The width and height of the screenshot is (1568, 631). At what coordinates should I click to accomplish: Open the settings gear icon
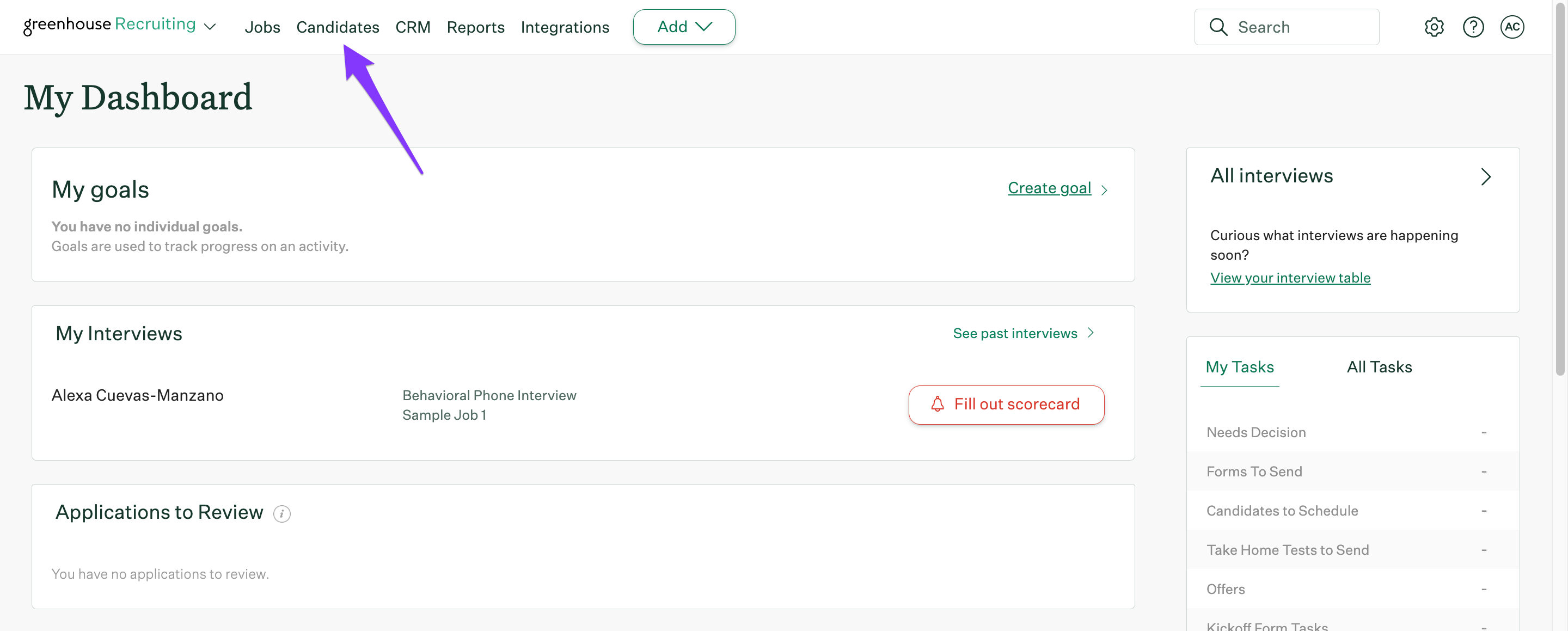1434,27
